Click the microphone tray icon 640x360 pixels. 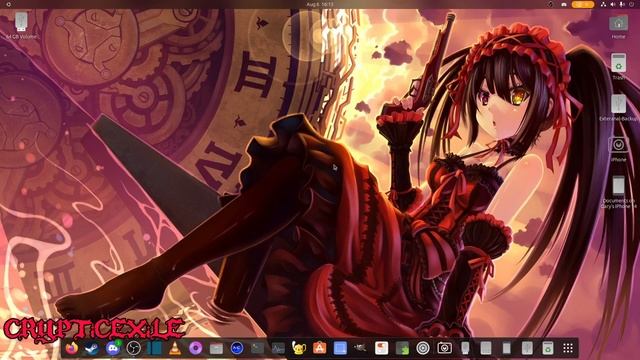click(622, 4)
